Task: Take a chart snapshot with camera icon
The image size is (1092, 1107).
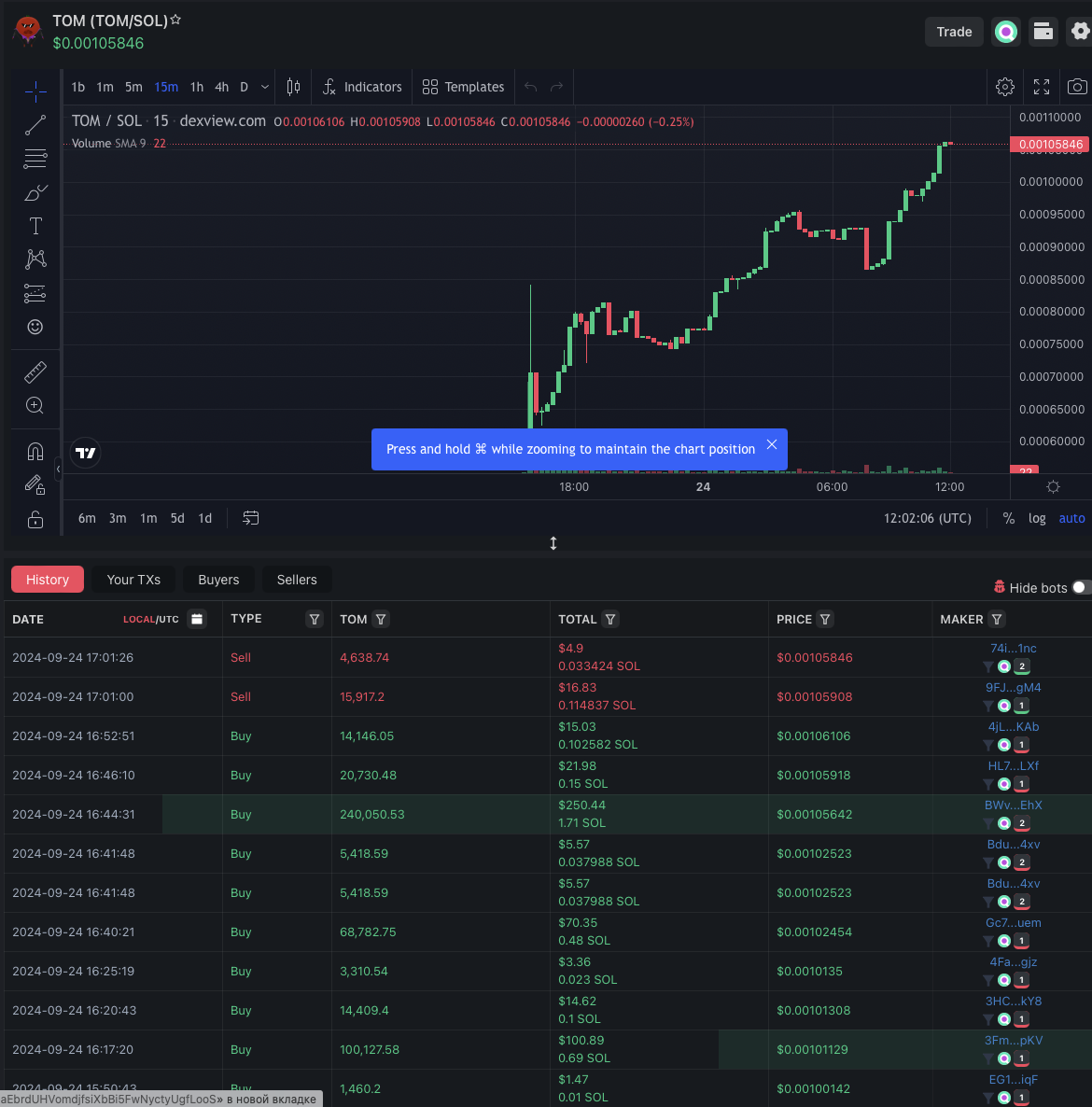Action: 1077,87
